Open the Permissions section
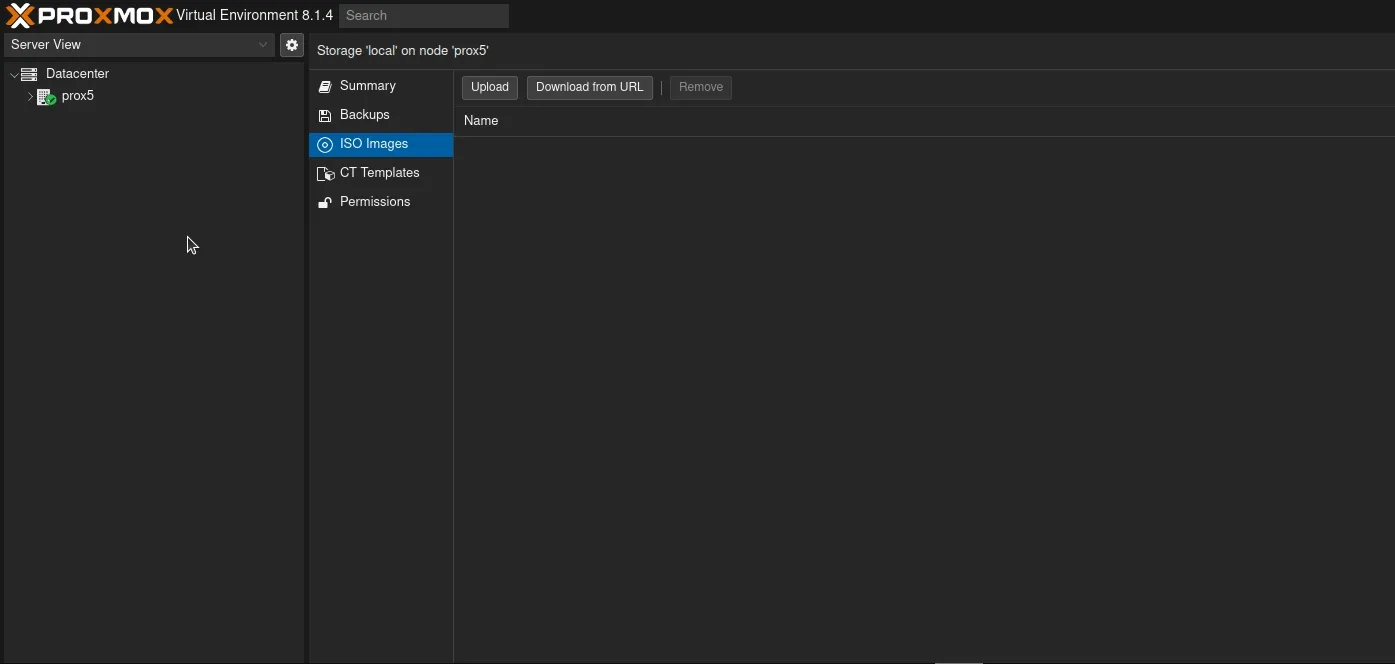 click(x=376, y=202)
